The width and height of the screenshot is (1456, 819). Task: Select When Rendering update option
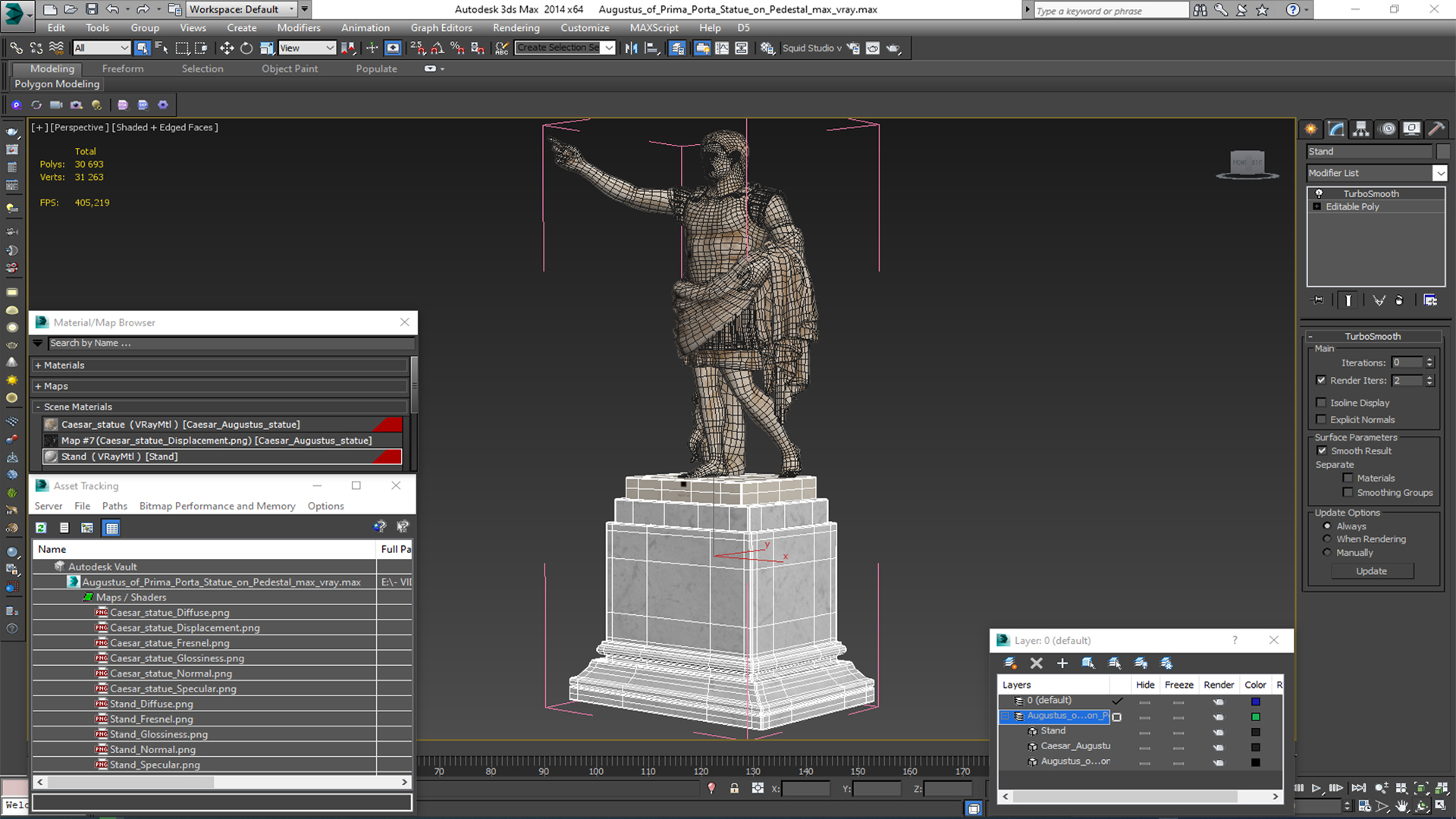[1327, 539]
